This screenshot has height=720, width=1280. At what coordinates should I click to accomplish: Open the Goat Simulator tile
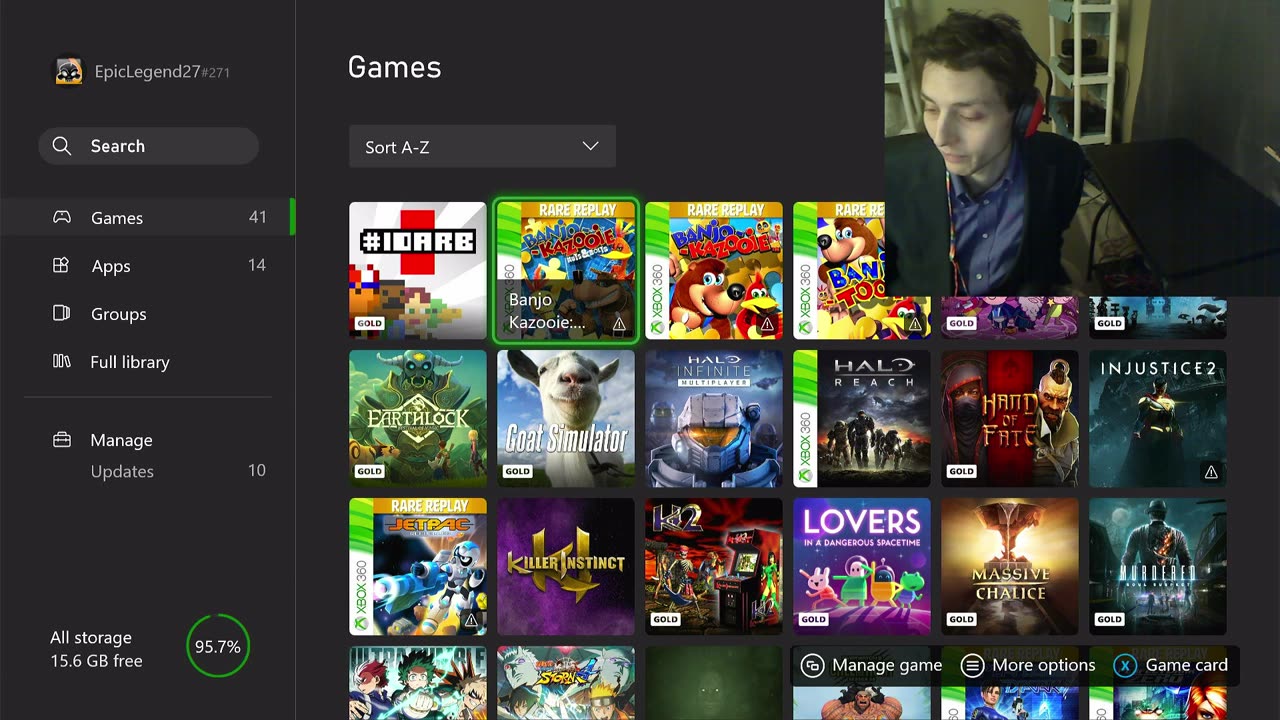566,419
